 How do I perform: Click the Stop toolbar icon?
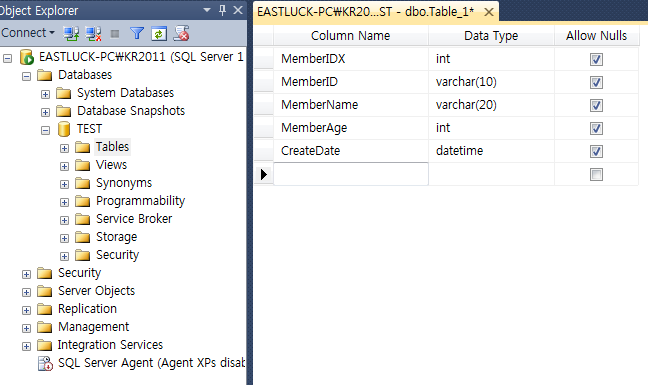(115, 34)
